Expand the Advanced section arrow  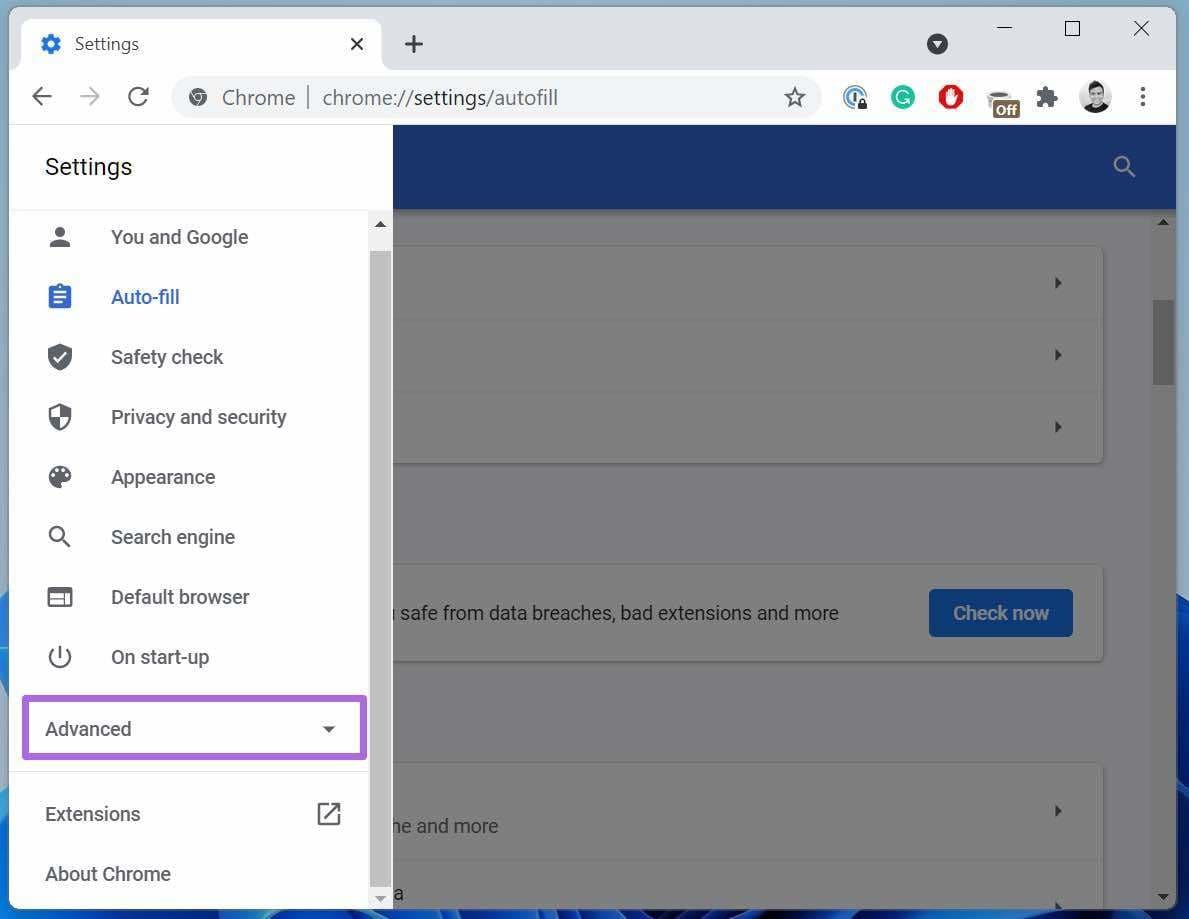point(328,729)
